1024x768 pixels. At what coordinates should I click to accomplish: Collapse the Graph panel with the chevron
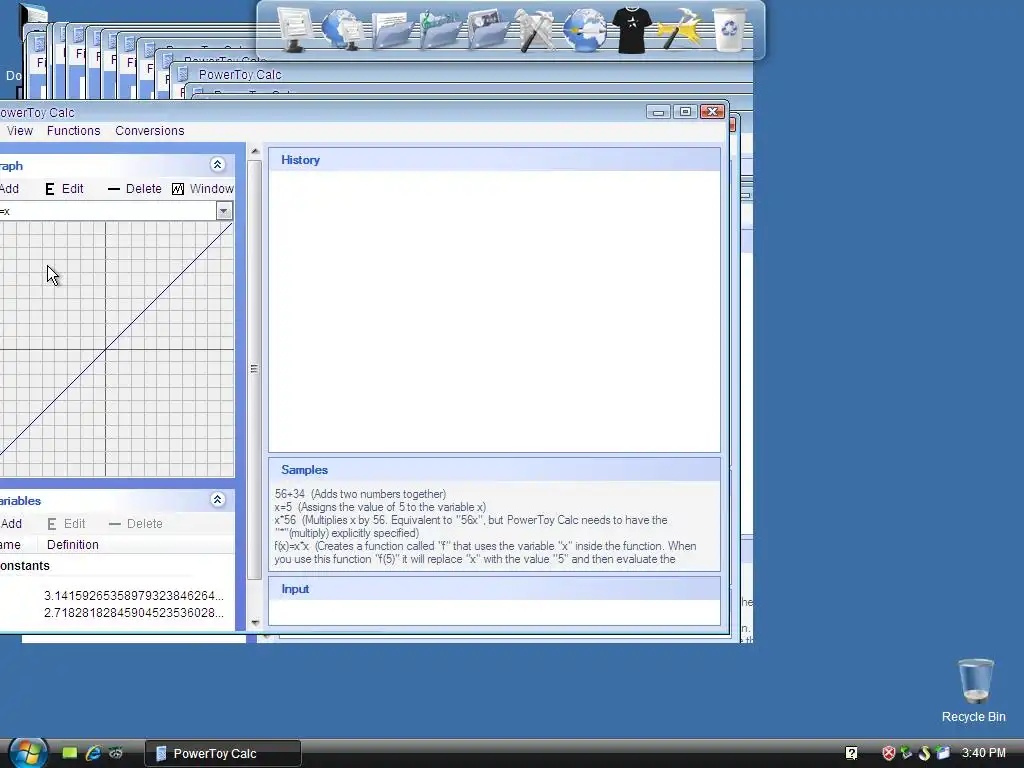coord(217,165)
